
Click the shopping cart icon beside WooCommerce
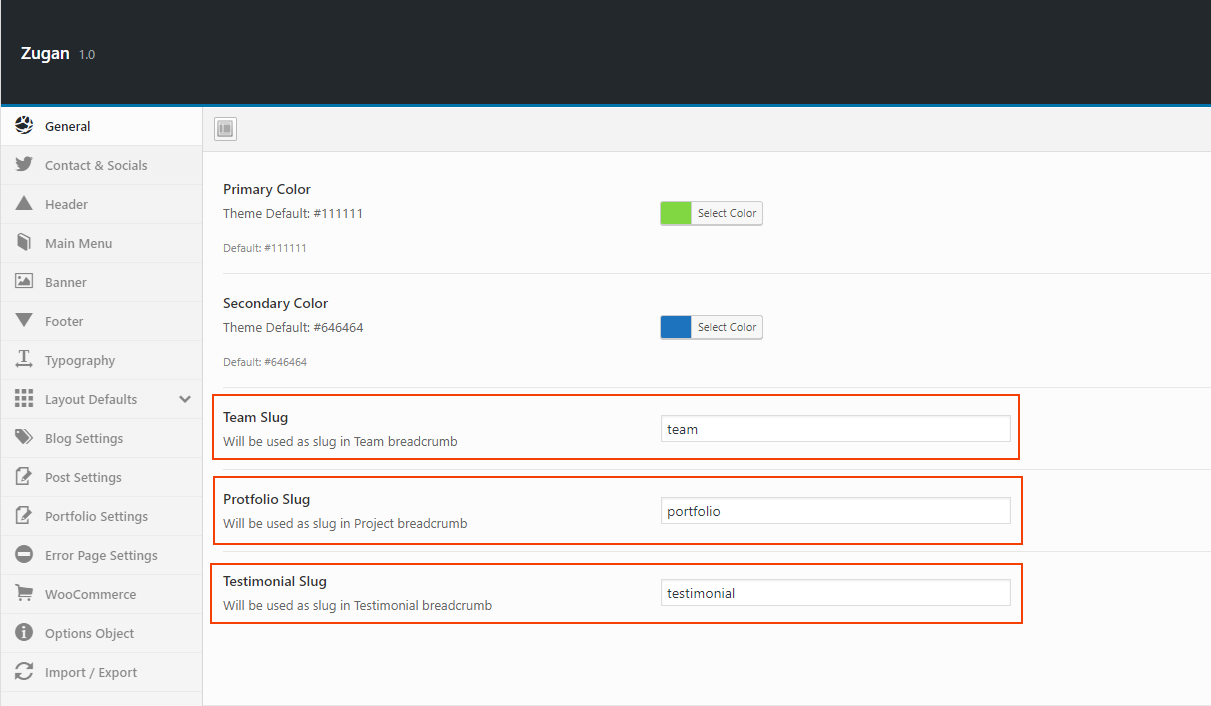[x=24, y=594]
